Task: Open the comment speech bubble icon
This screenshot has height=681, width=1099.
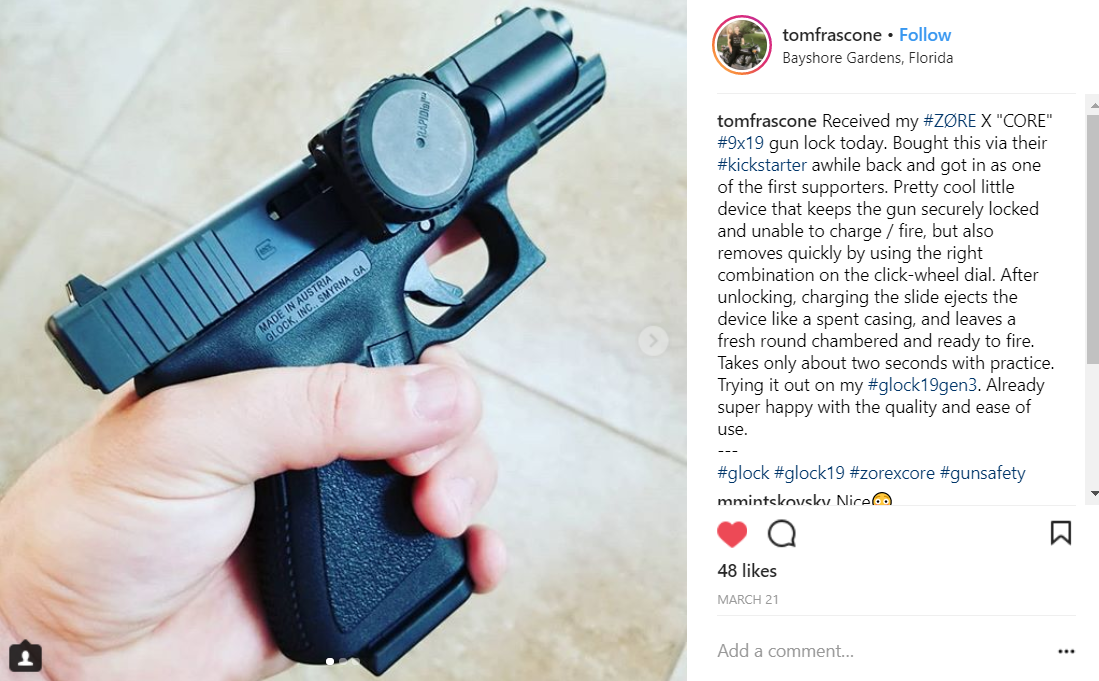Action: click(x=781, y=534)
